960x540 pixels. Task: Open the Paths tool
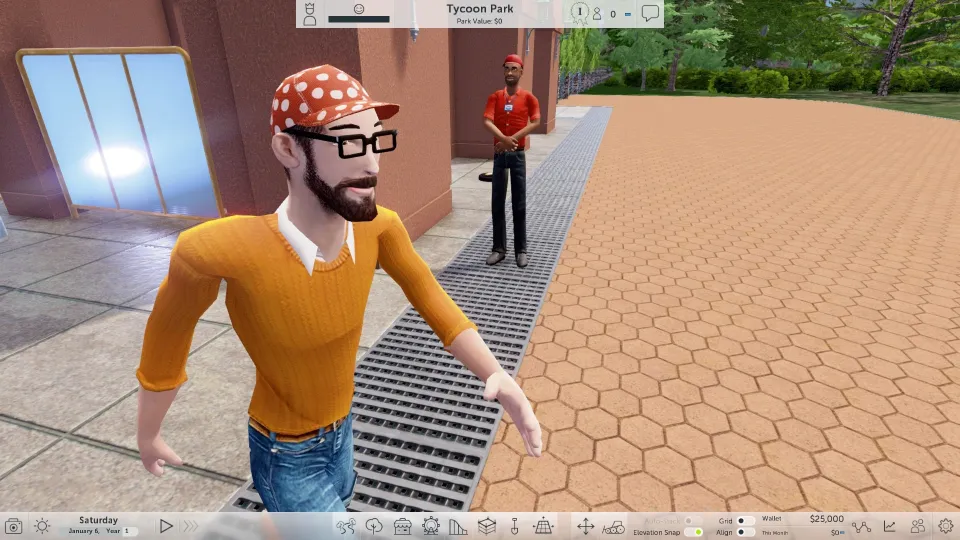point(346,526)
